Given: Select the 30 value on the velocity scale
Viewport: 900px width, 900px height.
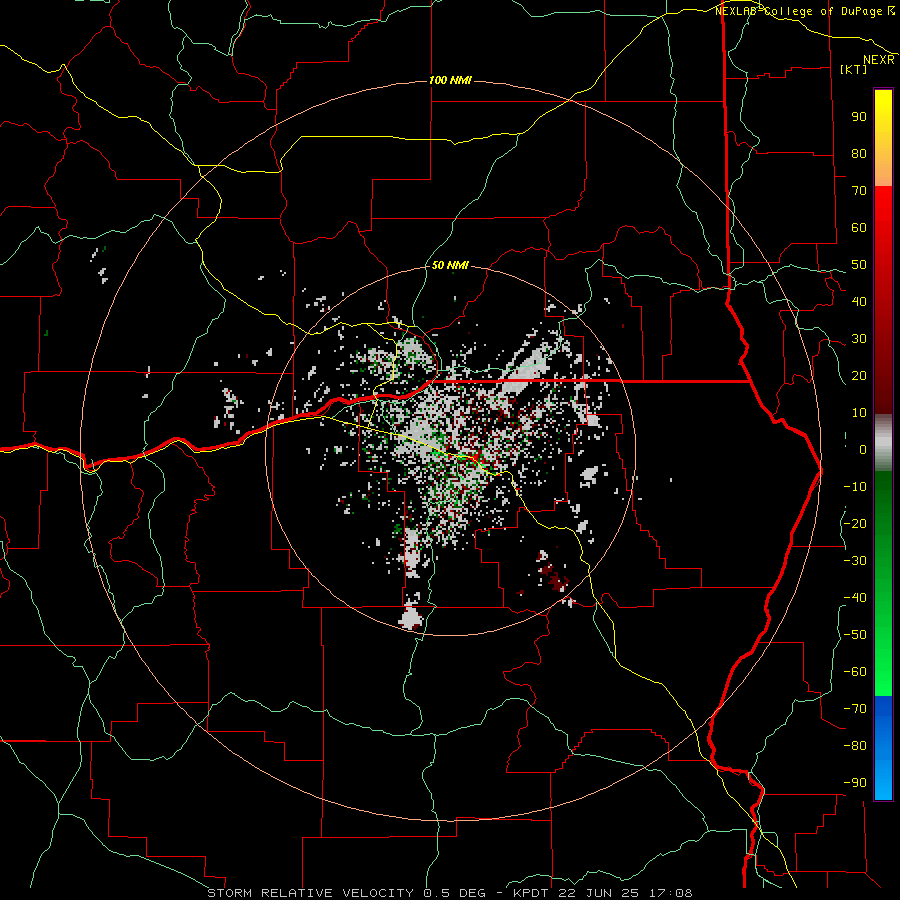Looking at the screenshot, I should click(859, 339).
